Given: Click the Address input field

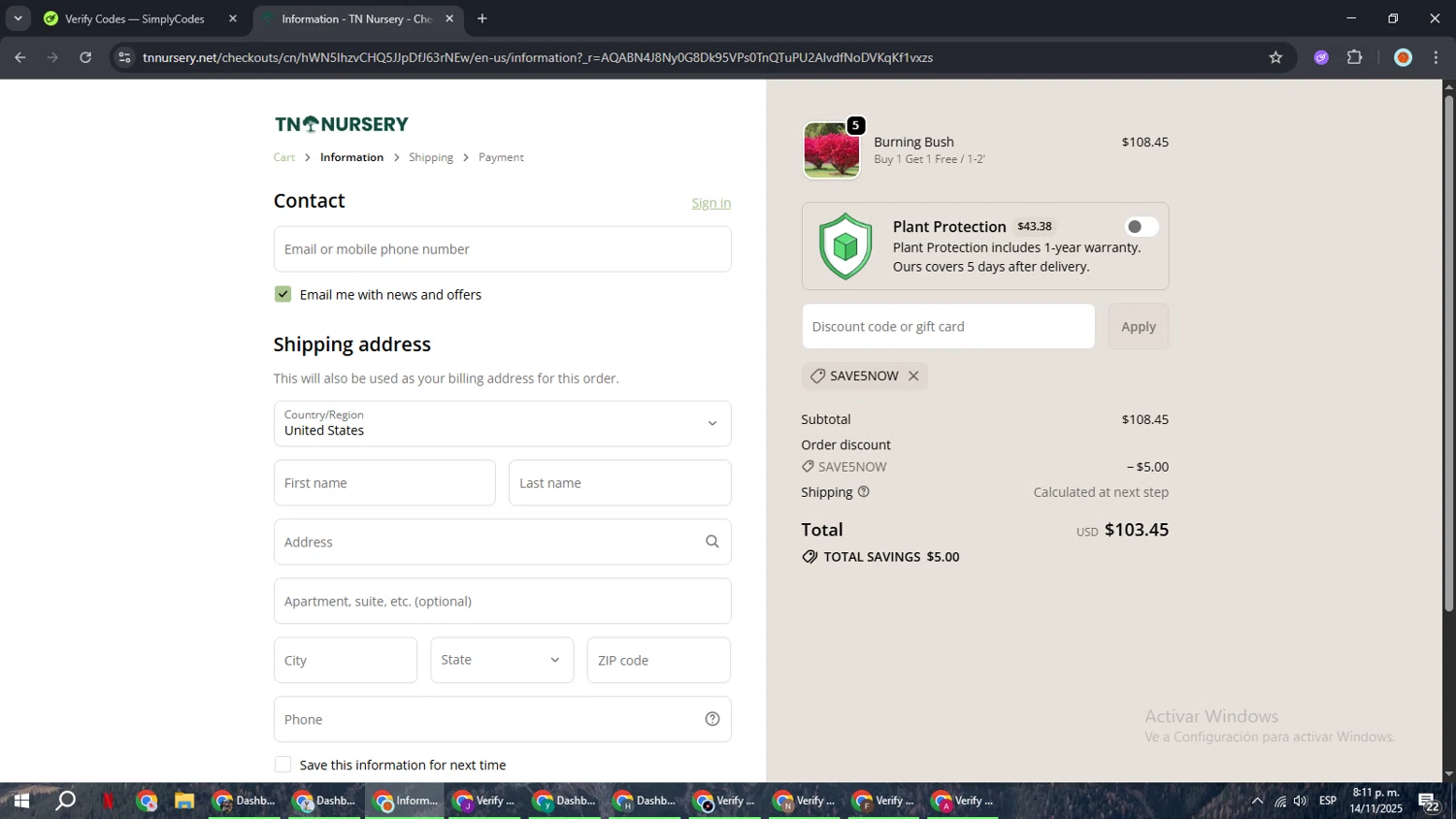Looking at the screenshot, I should [502, 541].
